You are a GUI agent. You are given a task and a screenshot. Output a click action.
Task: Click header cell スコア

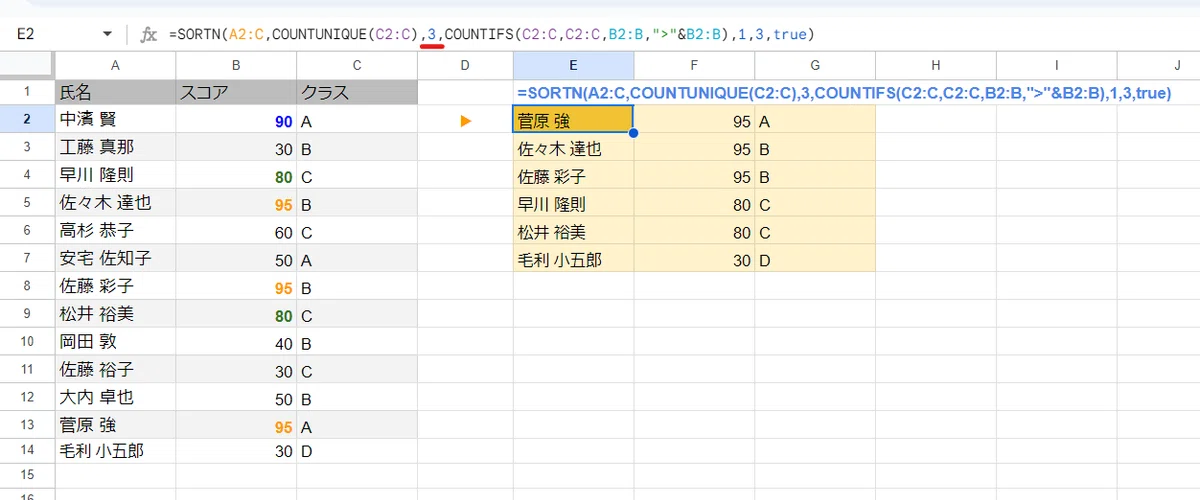point(236,93)
